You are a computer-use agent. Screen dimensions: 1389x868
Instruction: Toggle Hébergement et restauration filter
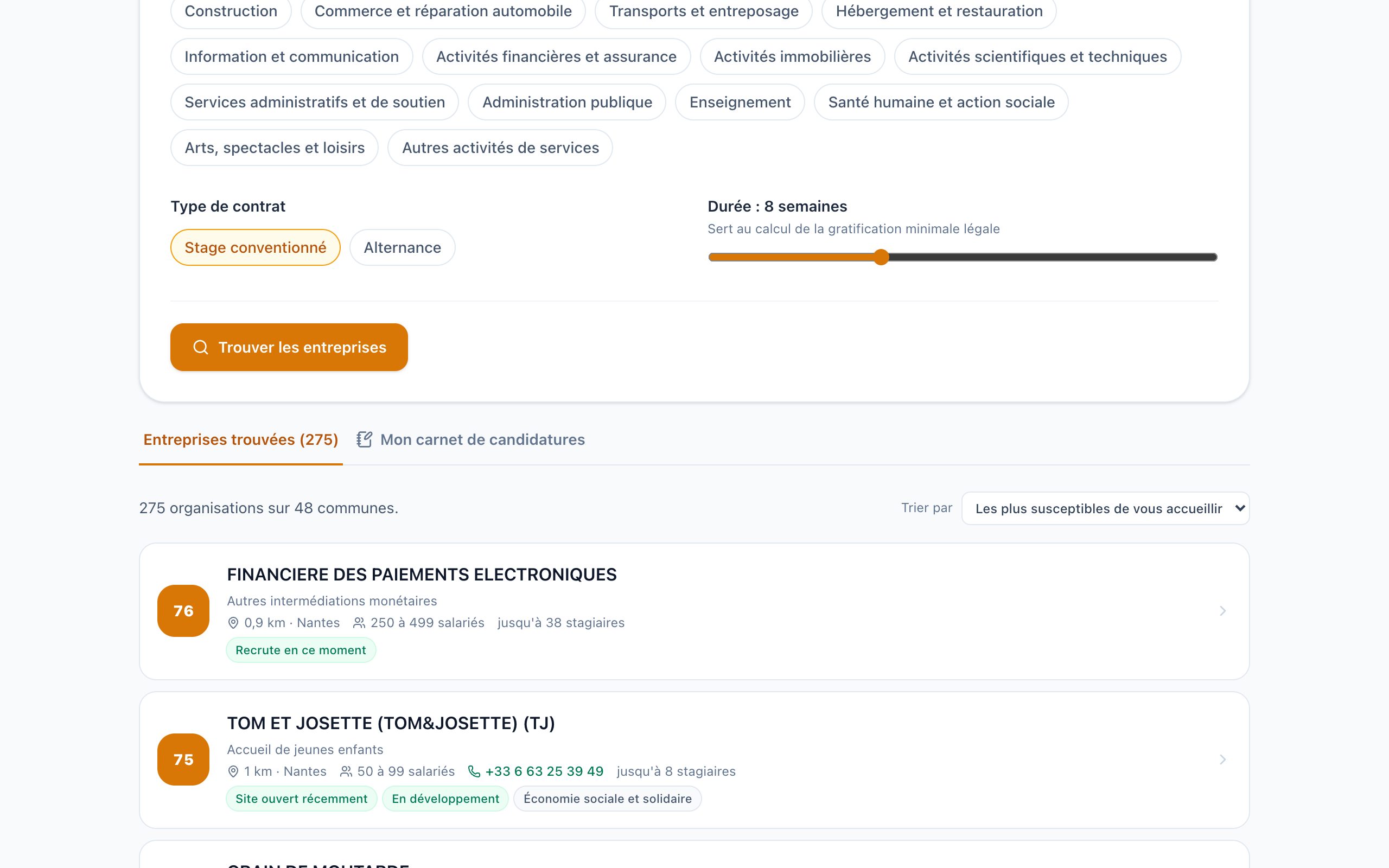[x=939, y=11]
